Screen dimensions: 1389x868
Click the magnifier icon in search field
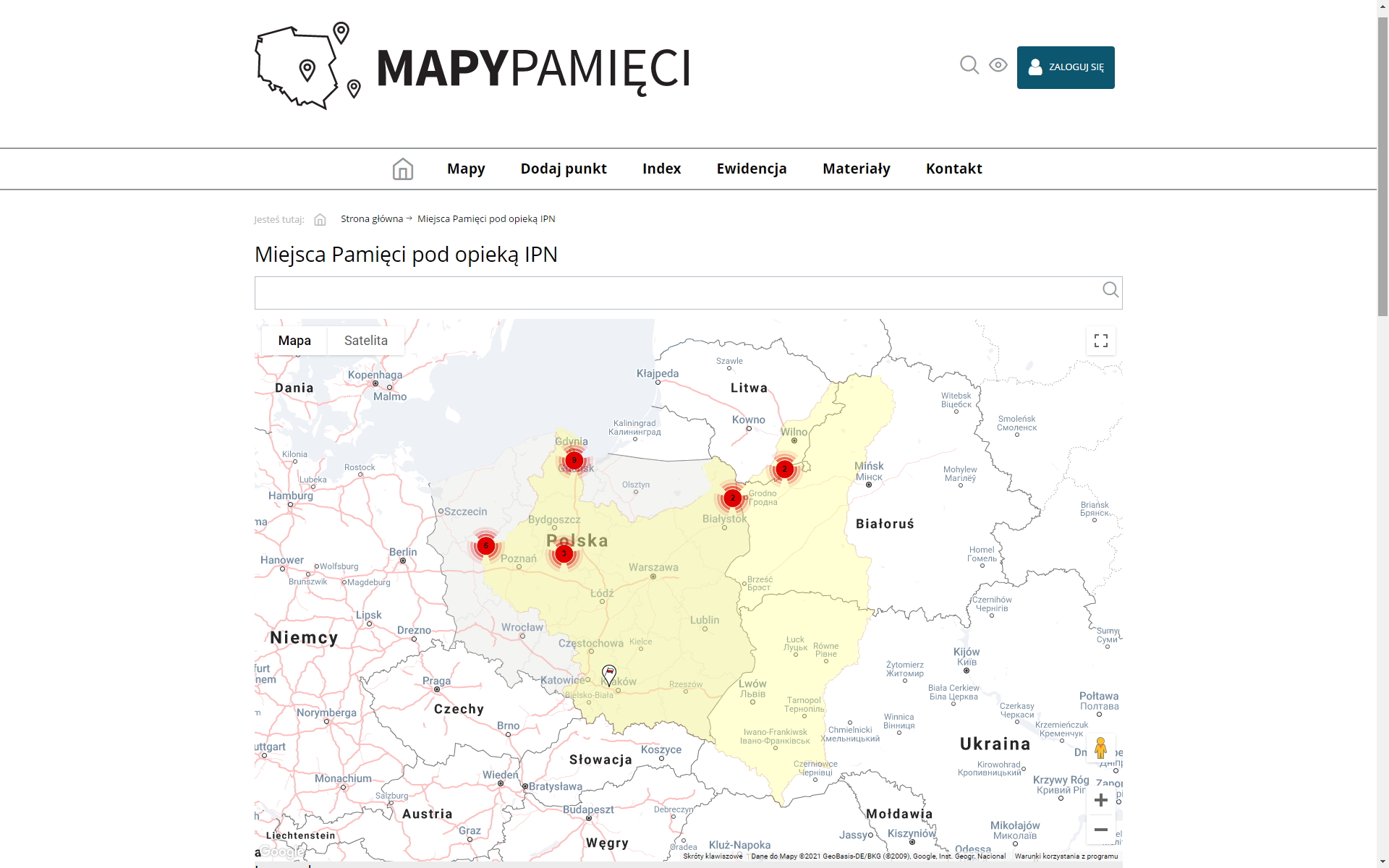point(1110,290)
